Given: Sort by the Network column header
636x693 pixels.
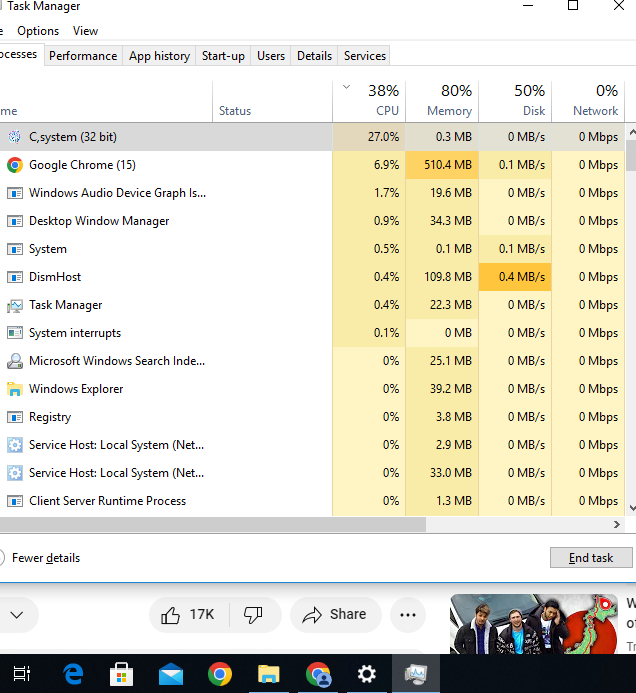Looking at the screenshot, I should (x=588, y=101).
